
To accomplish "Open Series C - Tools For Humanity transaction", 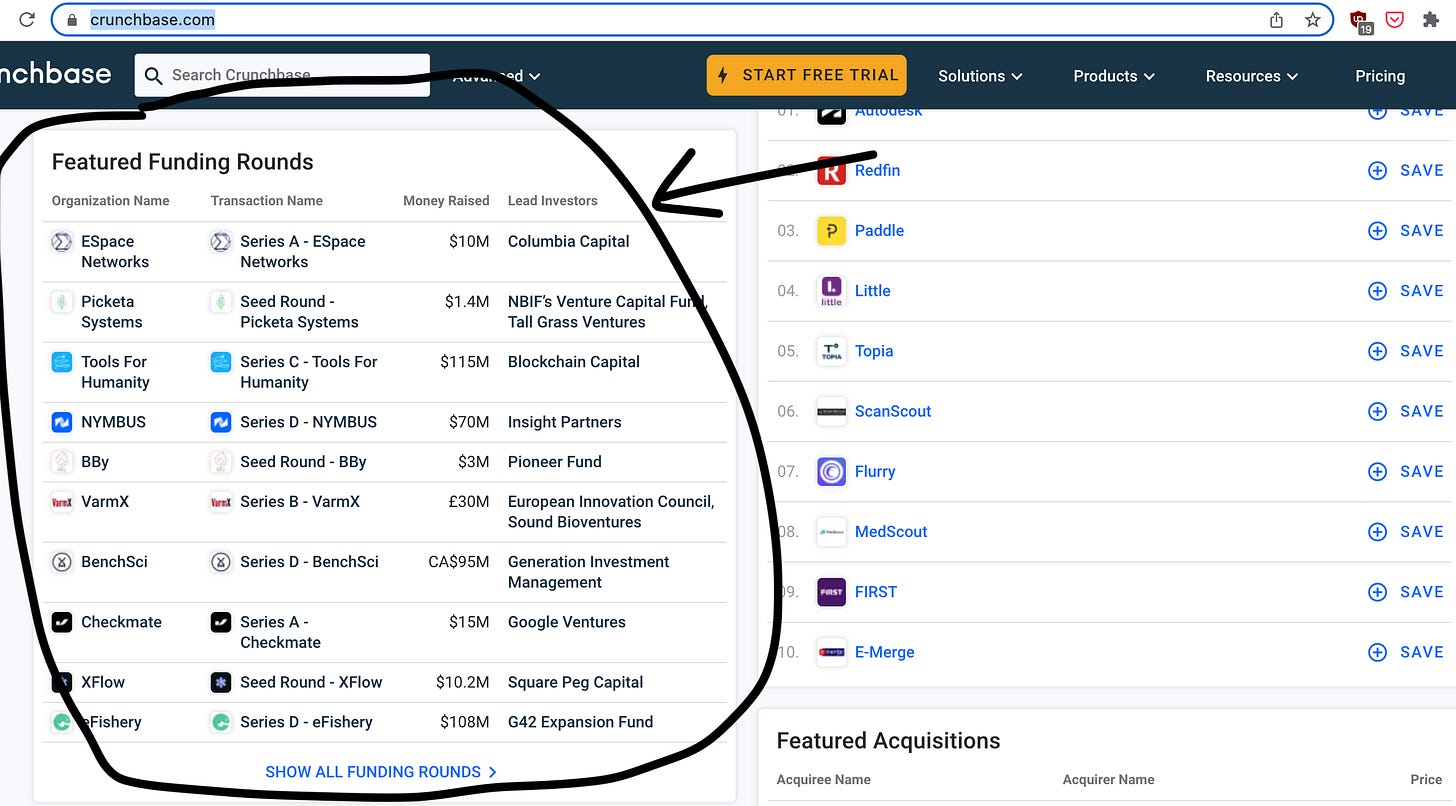I will click(x=309, y=372).
